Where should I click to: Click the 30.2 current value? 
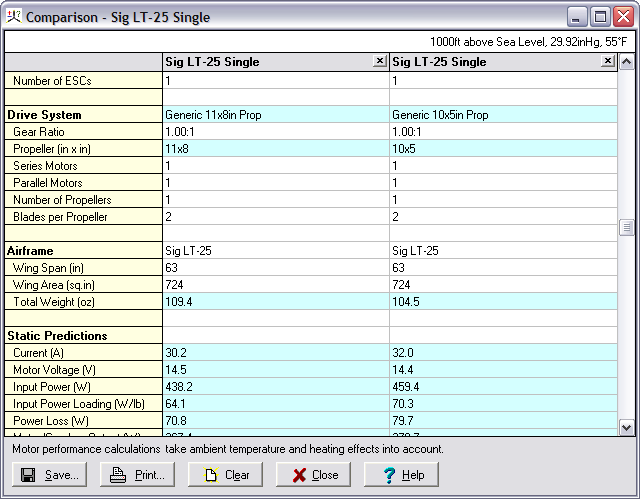coord(176,353)
